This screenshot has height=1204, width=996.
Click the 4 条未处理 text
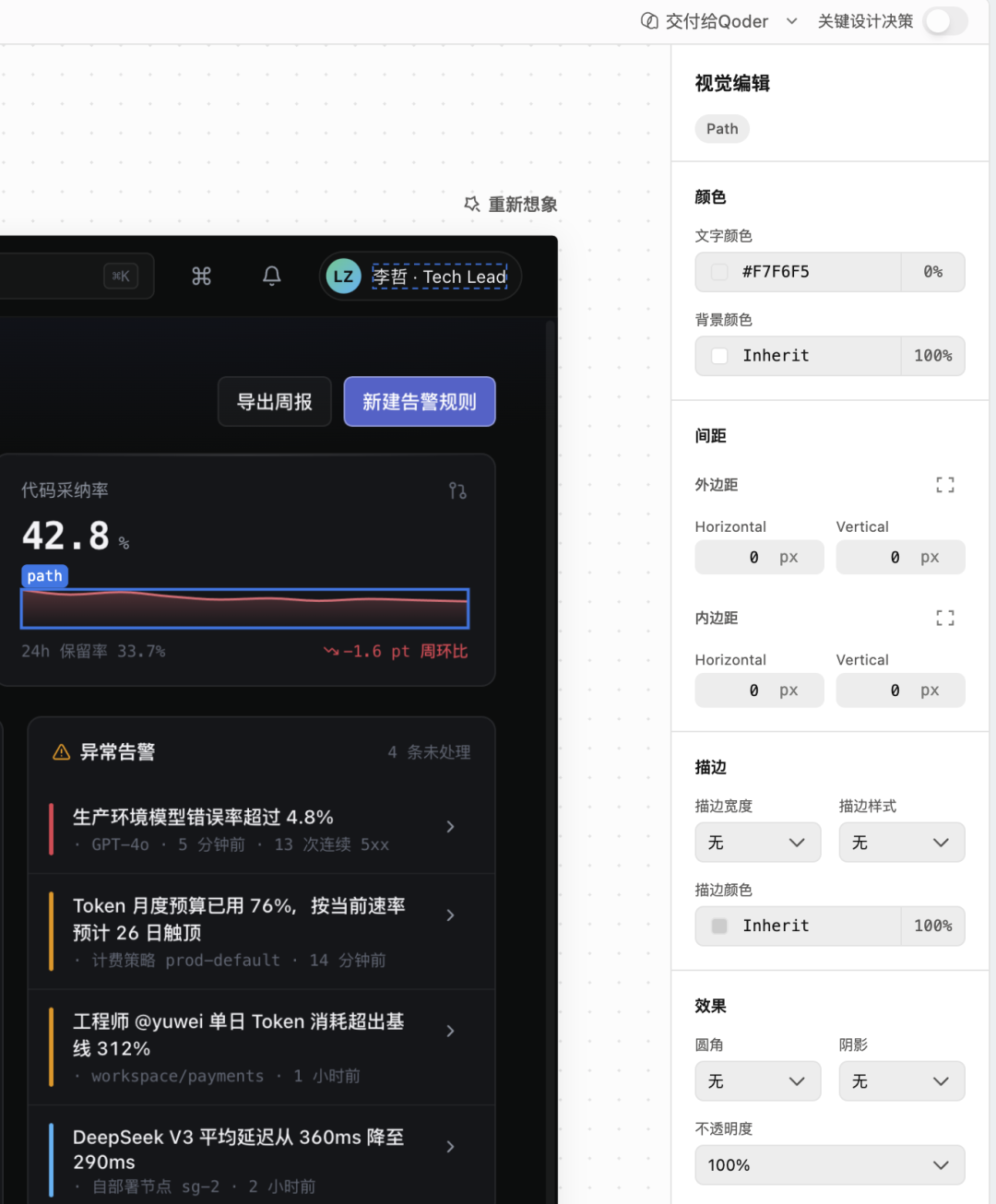429,752
